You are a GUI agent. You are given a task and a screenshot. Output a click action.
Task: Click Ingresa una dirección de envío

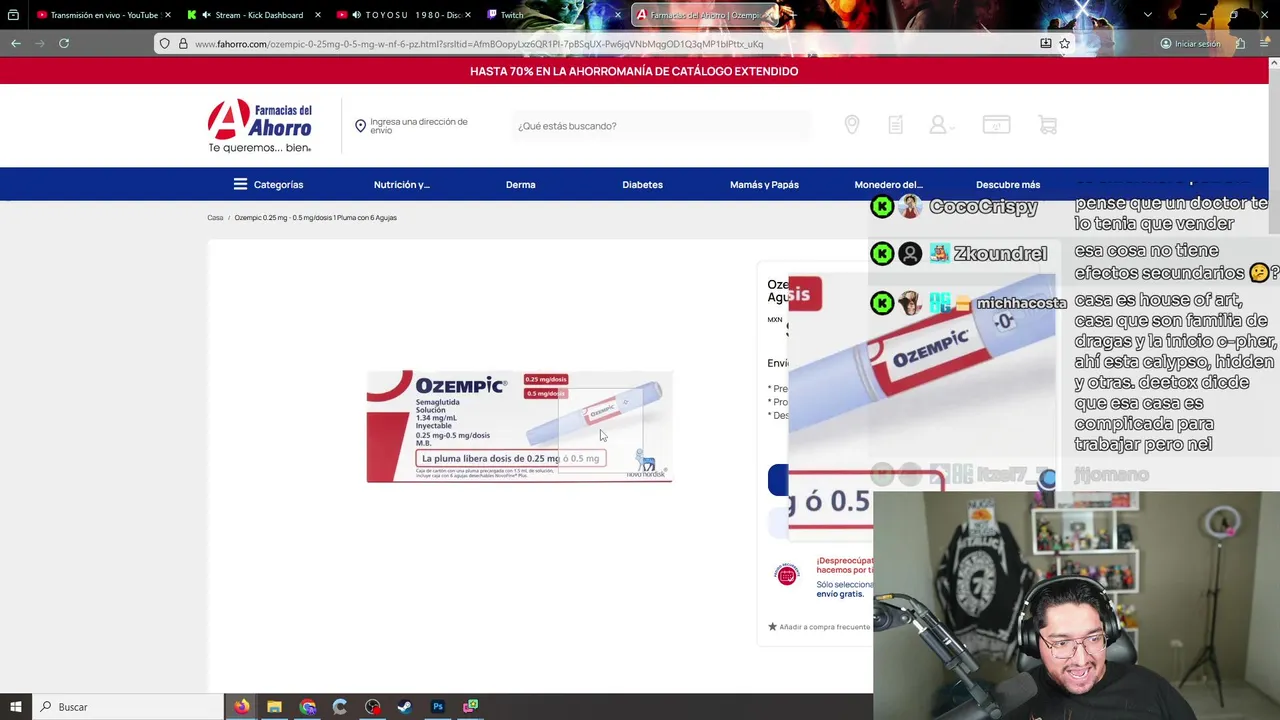click(419, 126)
